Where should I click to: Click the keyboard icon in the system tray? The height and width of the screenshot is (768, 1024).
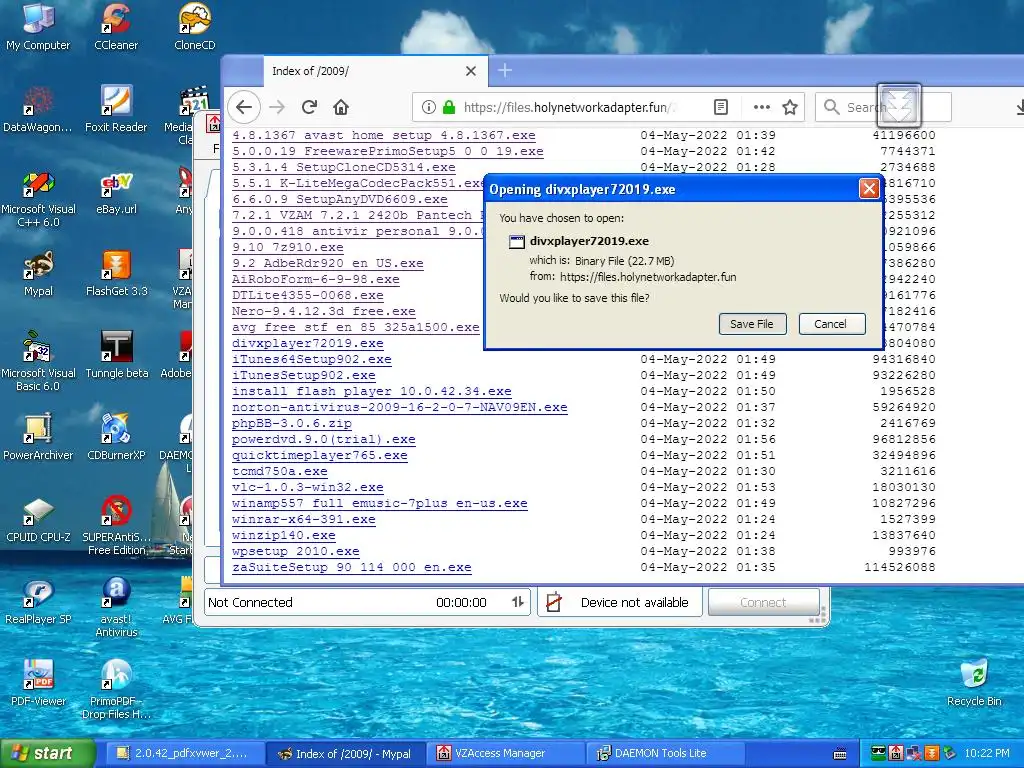(x=840, y=754)
